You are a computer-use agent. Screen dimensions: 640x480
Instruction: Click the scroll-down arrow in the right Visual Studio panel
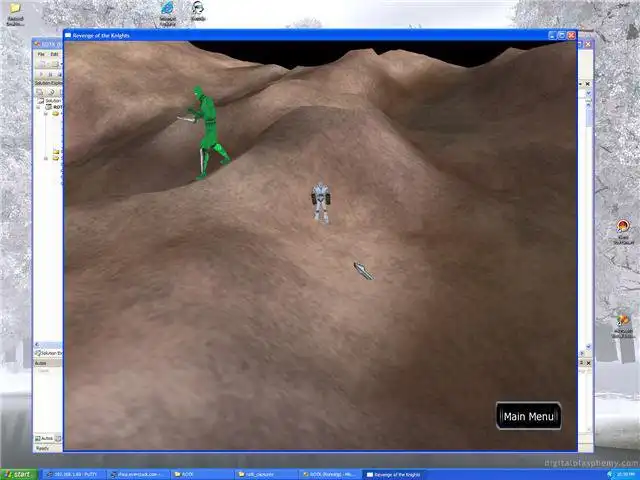pos(589,347)
